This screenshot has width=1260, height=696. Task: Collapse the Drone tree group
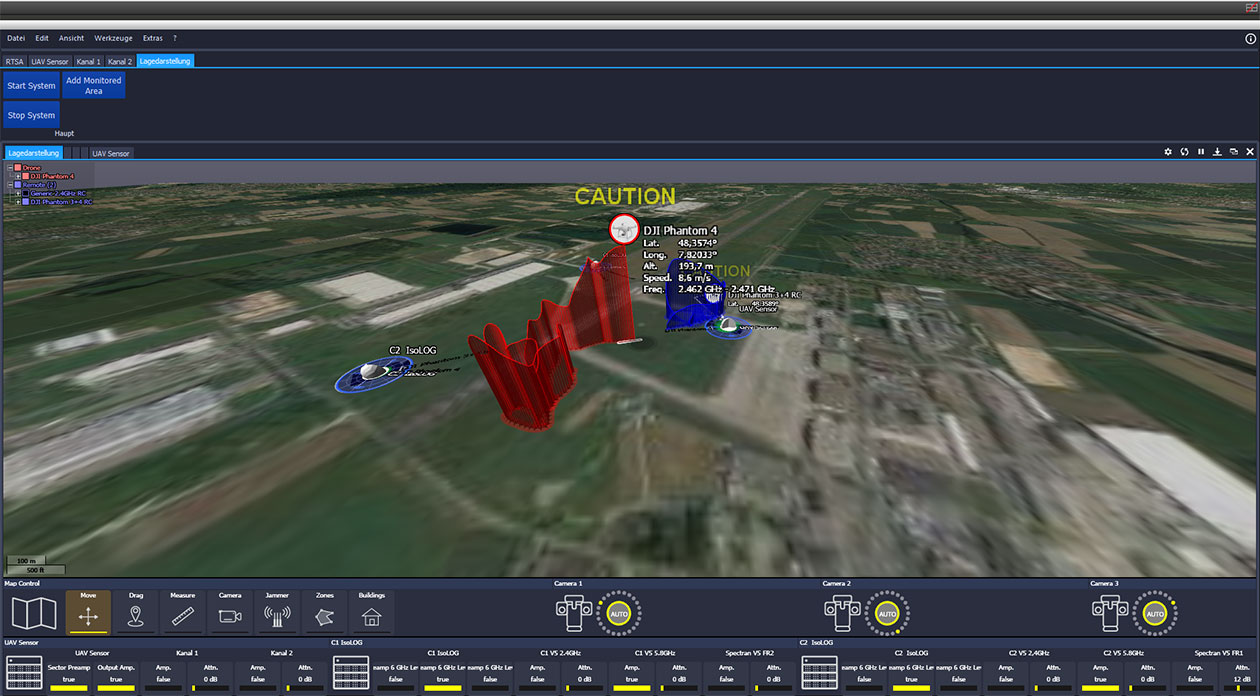coord(9,168)
